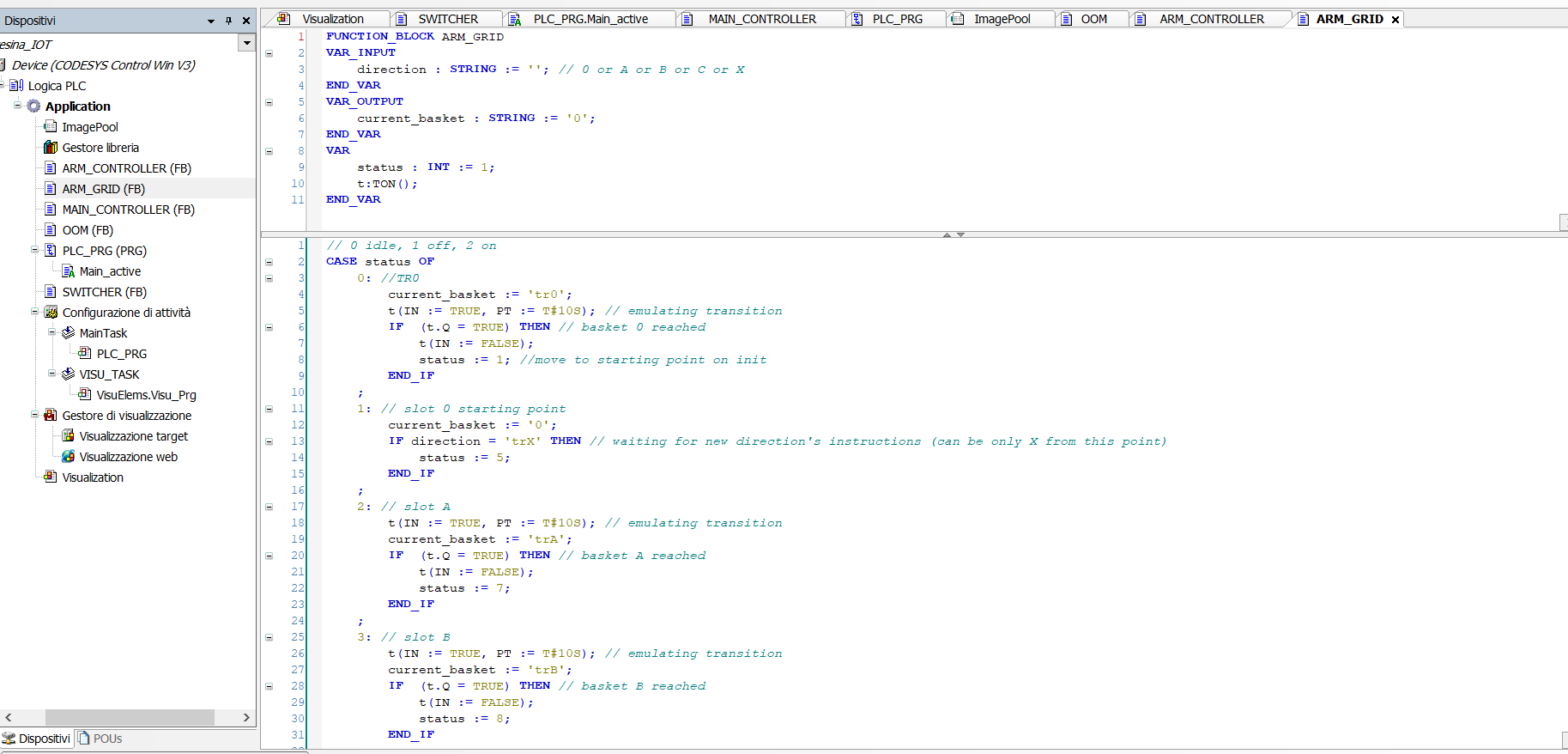
Task: Collapse the CASE status OF code block
Action: point(269,262)
